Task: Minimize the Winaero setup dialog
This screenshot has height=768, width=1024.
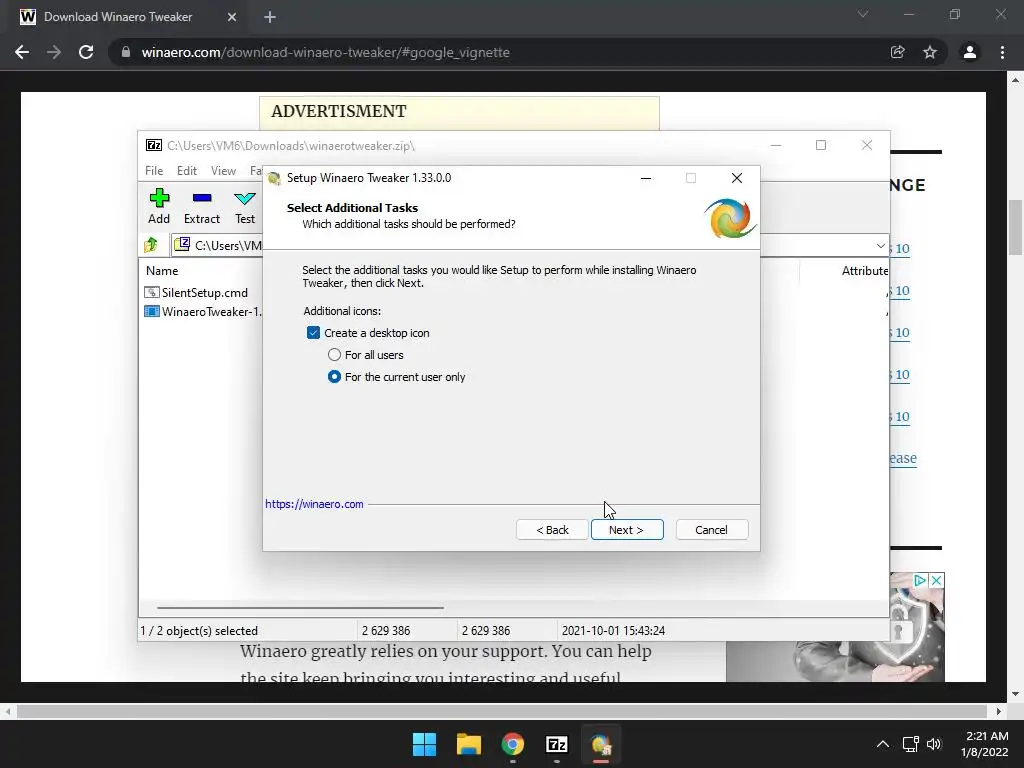Action: tap(646, 178)
